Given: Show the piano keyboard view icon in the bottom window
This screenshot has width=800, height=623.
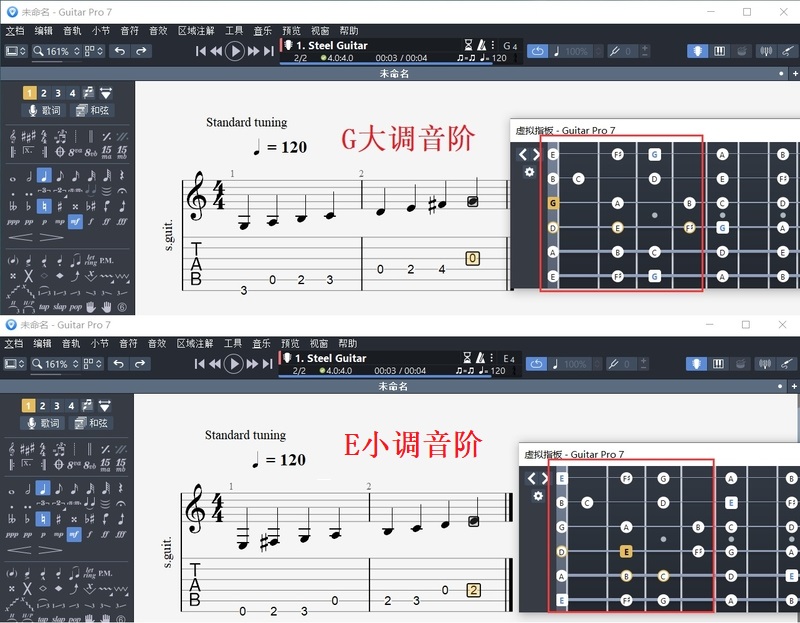Looking at the screenshot, I should (719, 364).
